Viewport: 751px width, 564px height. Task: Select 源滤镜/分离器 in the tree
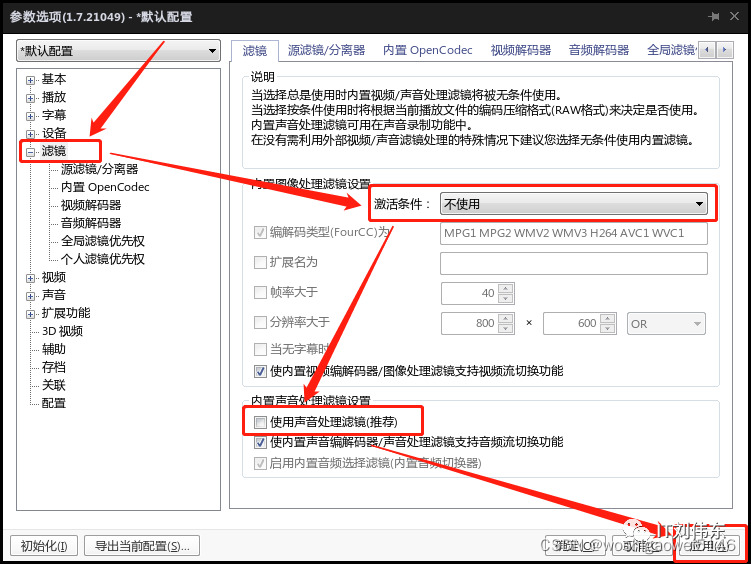99,169
